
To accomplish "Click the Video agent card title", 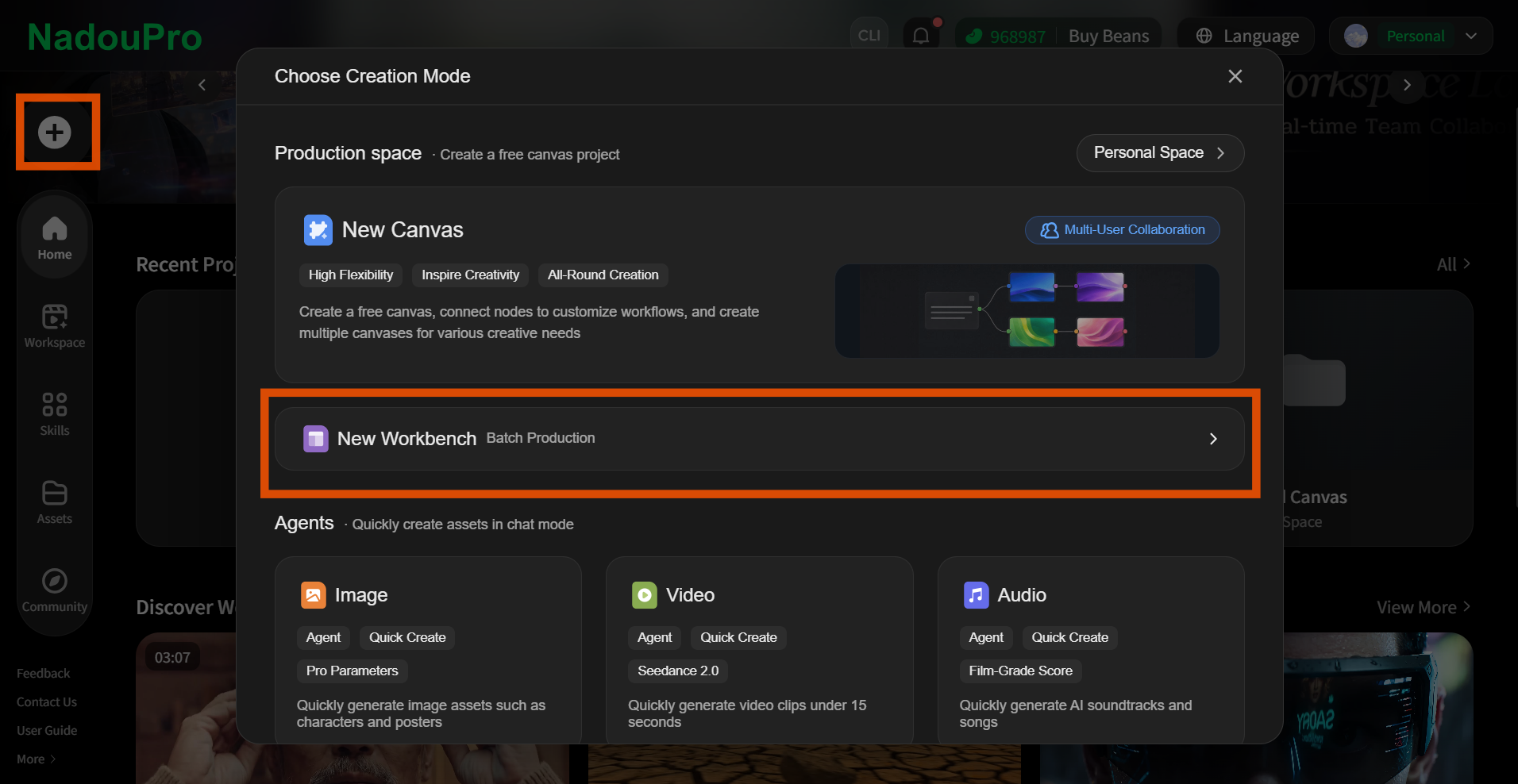I will click(691, 595).
